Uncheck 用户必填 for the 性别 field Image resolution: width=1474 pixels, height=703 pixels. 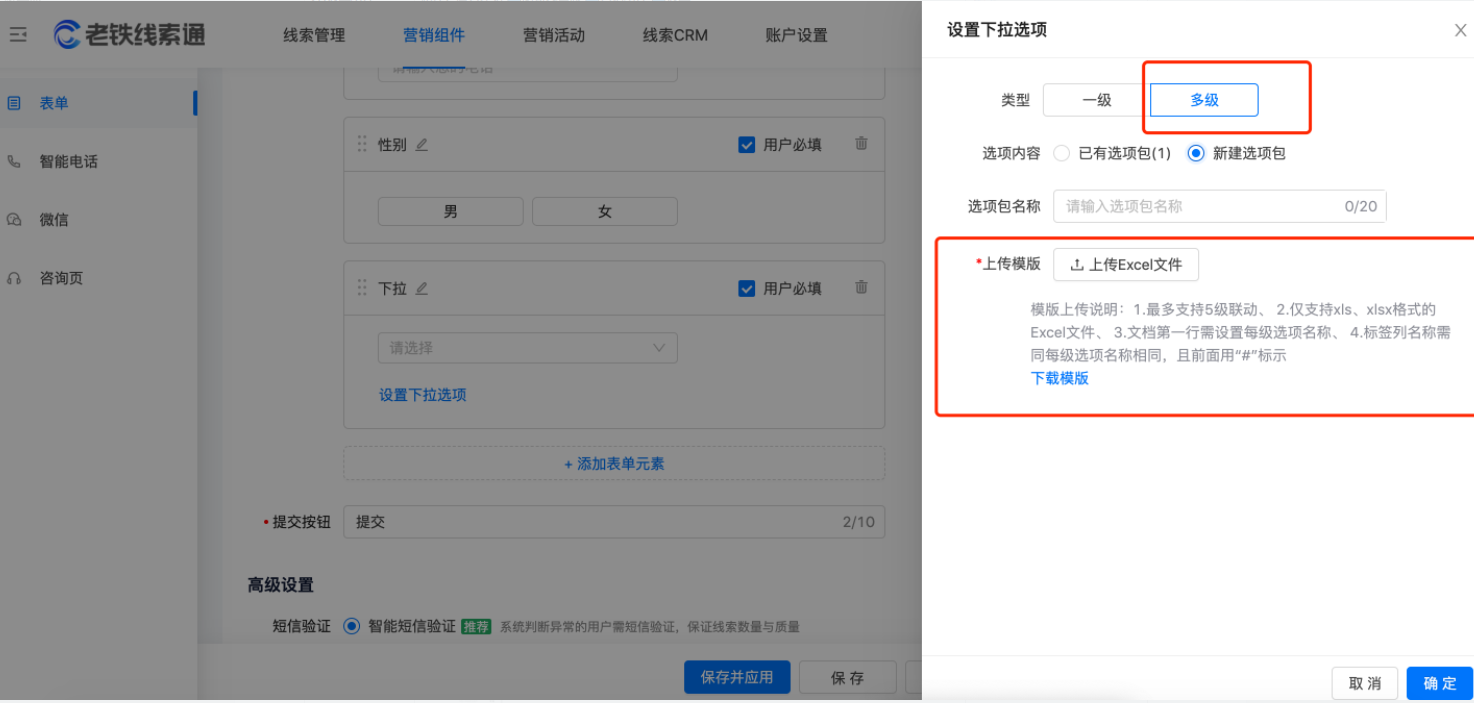(746, 144)
